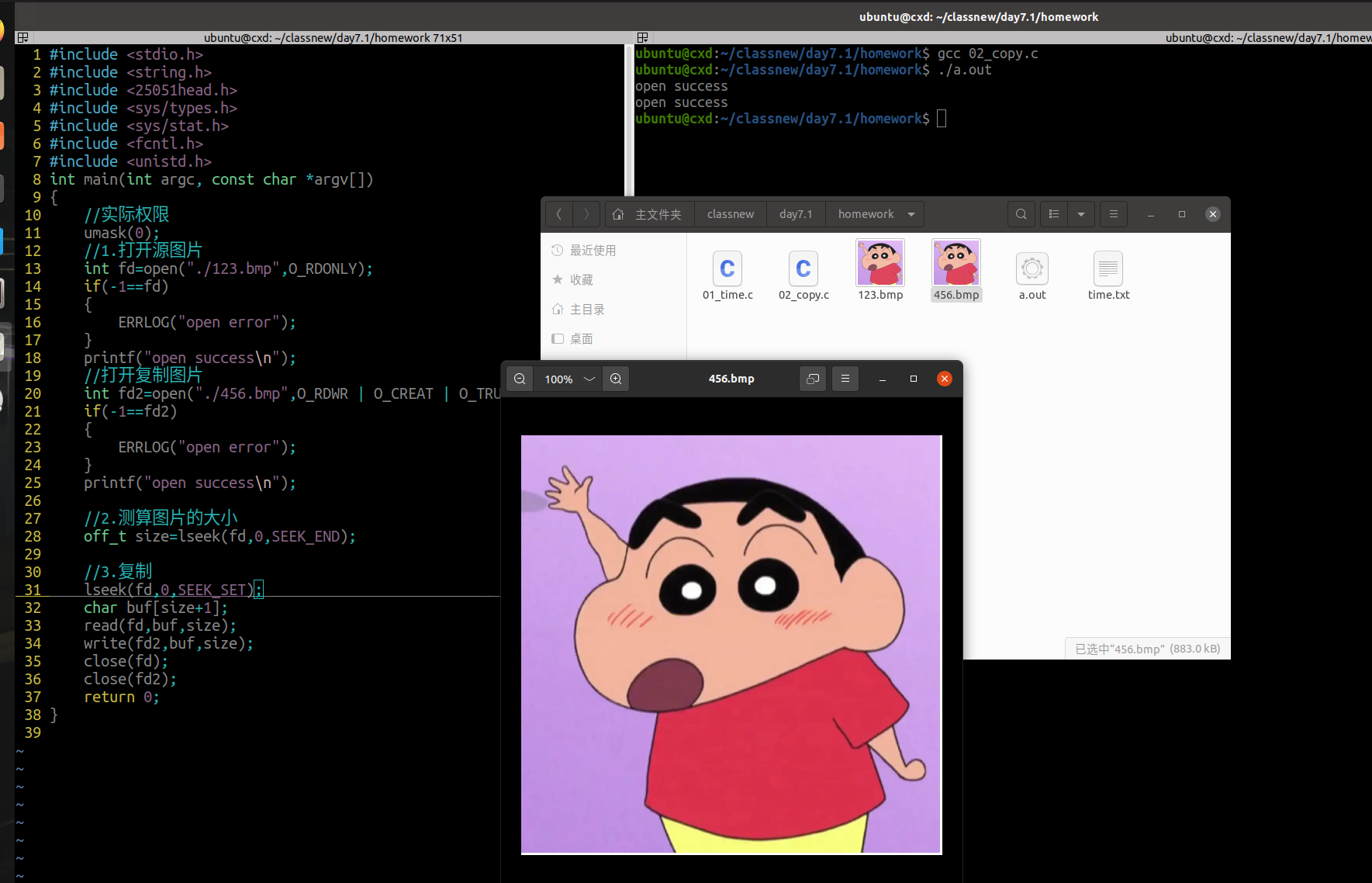Minimize the 456.bmp image viewer

(883, 379)
